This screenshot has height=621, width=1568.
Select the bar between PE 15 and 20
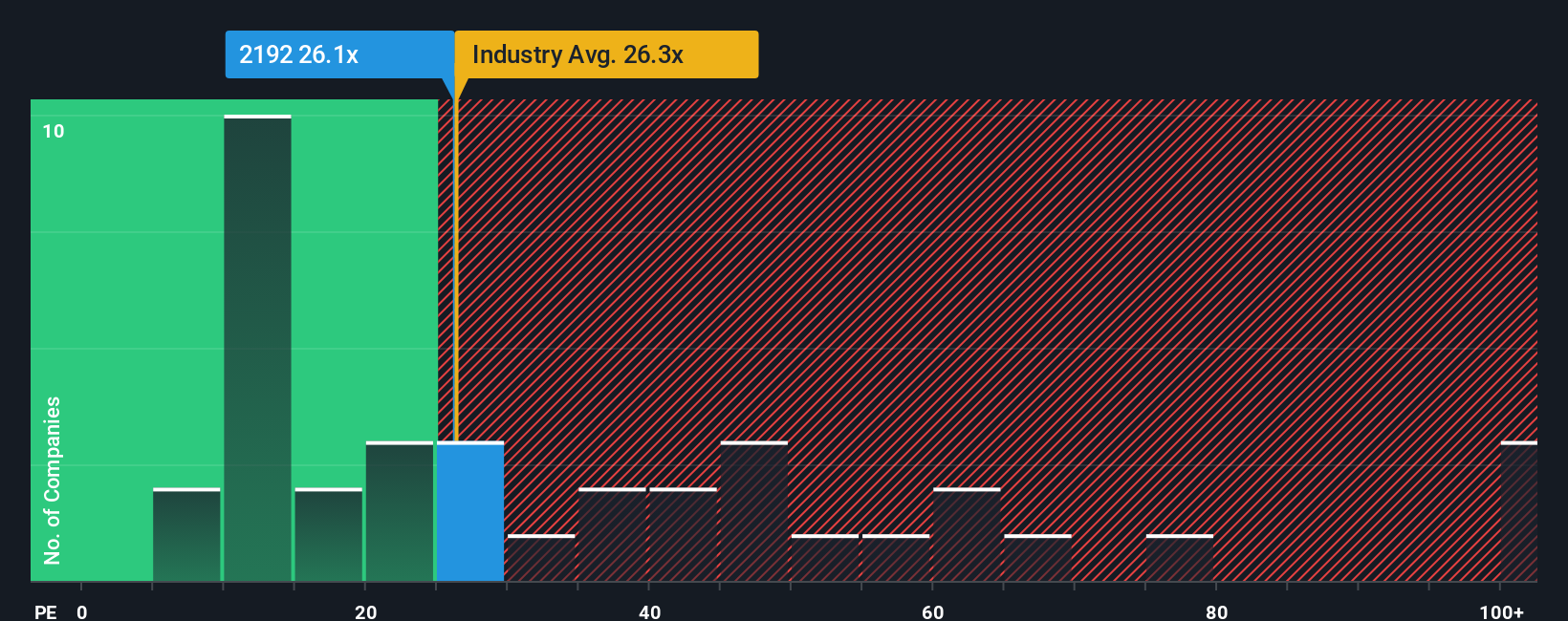click(x=329, y=535)
